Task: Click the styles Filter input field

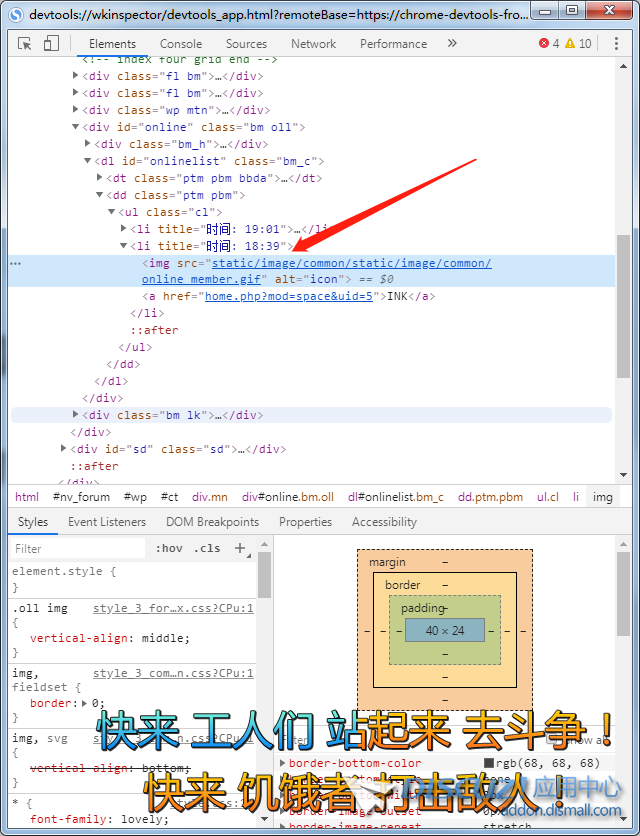Action: (x=78, y=548)
